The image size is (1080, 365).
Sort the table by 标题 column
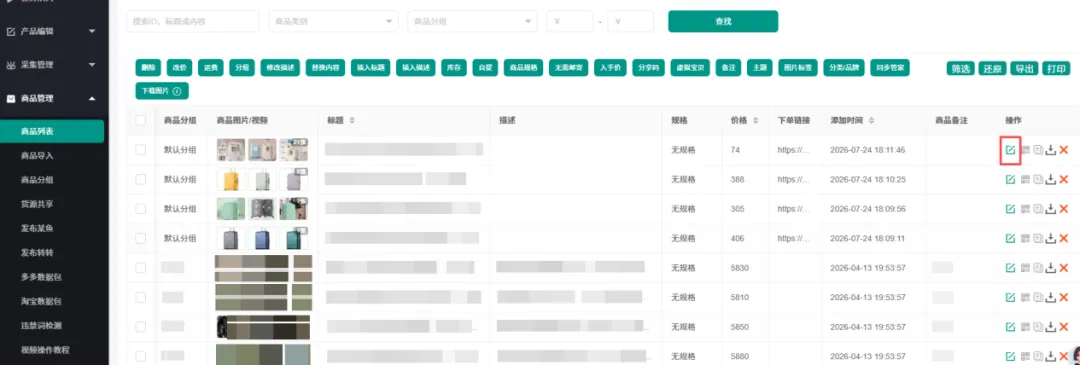[352, 121]
